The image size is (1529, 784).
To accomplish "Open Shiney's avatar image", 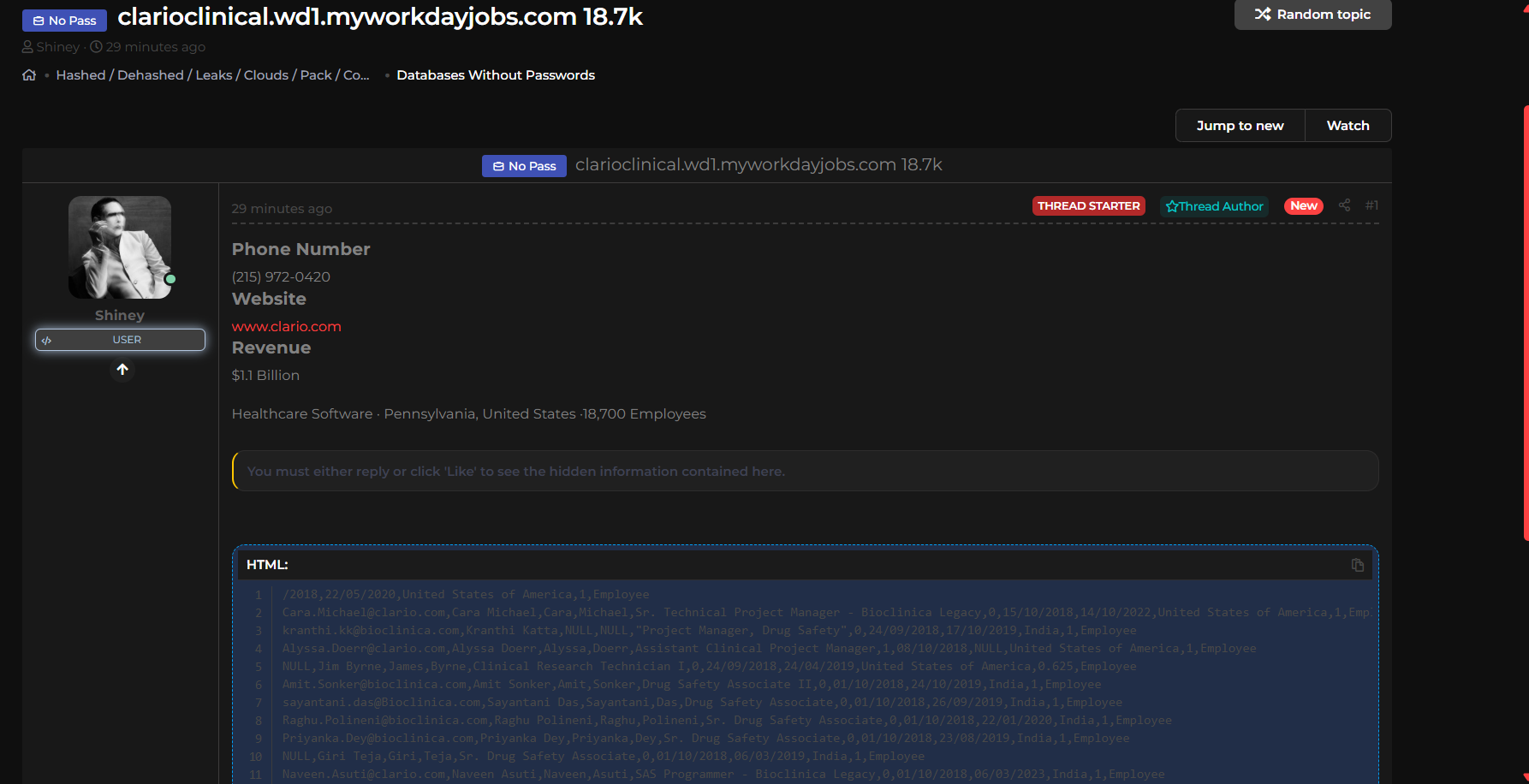I will (x=119, y=246).
